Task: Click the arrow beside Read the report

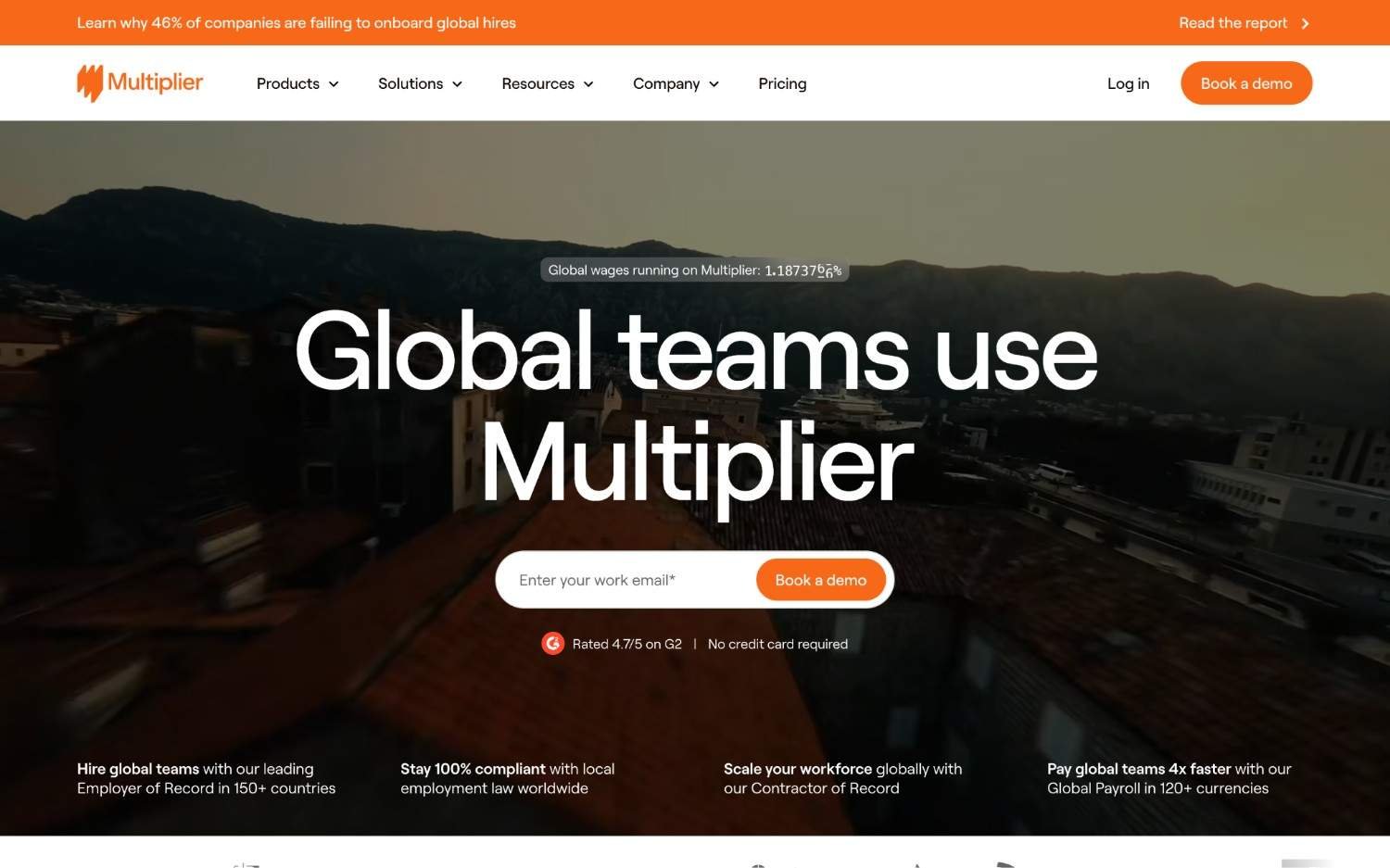Action: coord(1305,23)
